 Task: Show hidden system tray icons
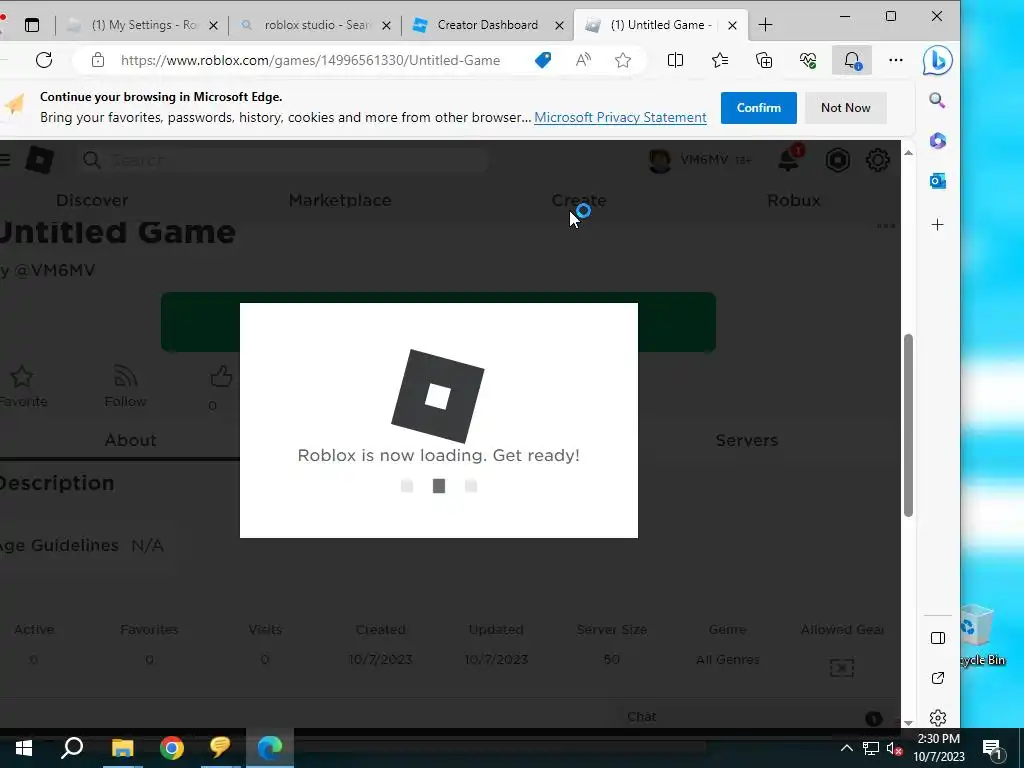tap(846, 748)
